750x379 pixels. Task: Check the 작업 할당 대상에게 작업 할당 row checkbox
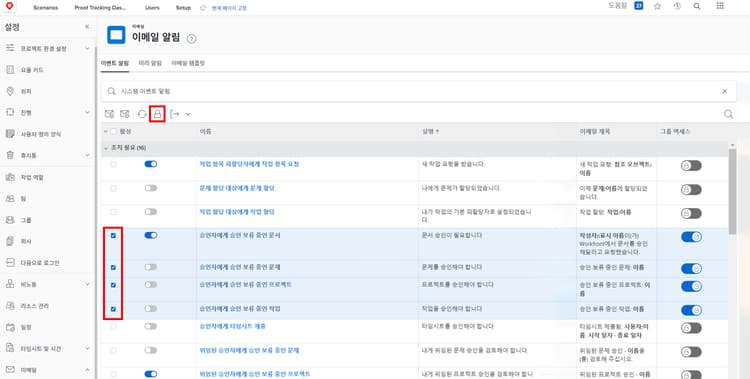click(x=113, y=212)
